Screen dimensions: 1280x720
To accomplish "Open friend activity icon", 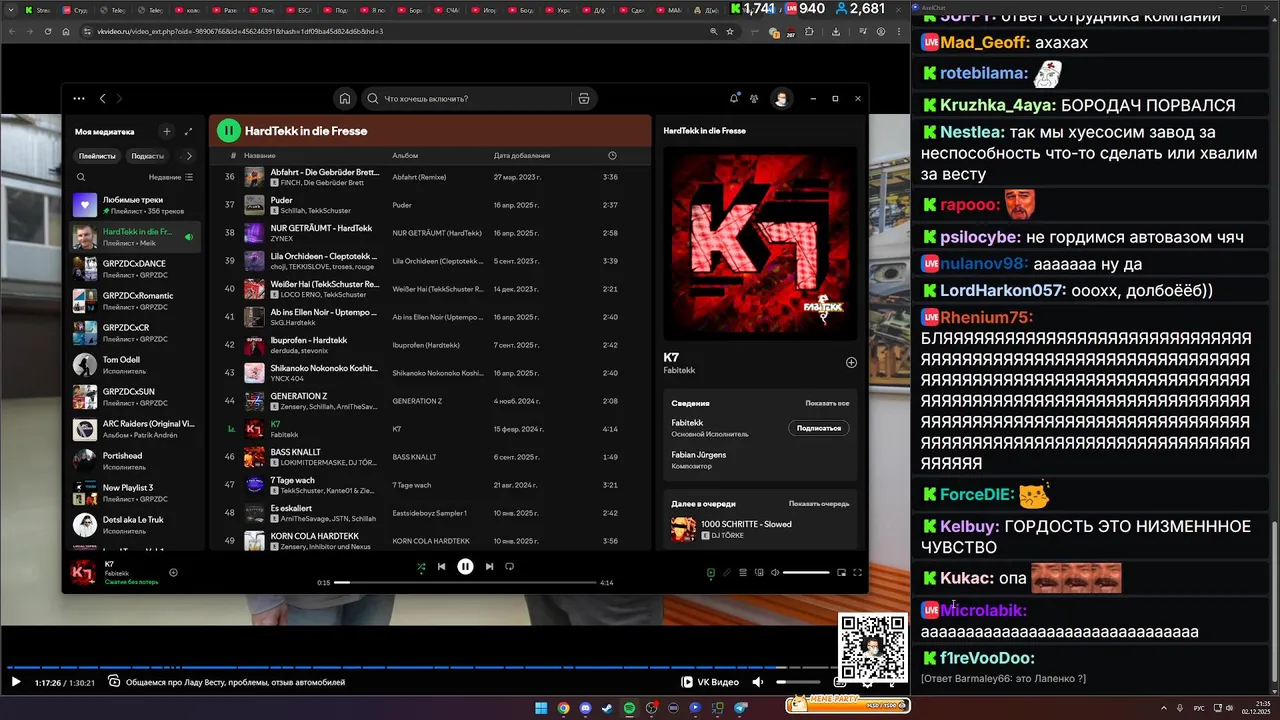I will click(754, 99).
